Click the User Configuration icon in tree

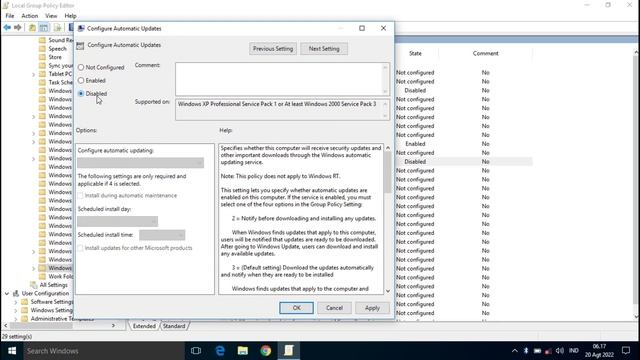point(16,293)
